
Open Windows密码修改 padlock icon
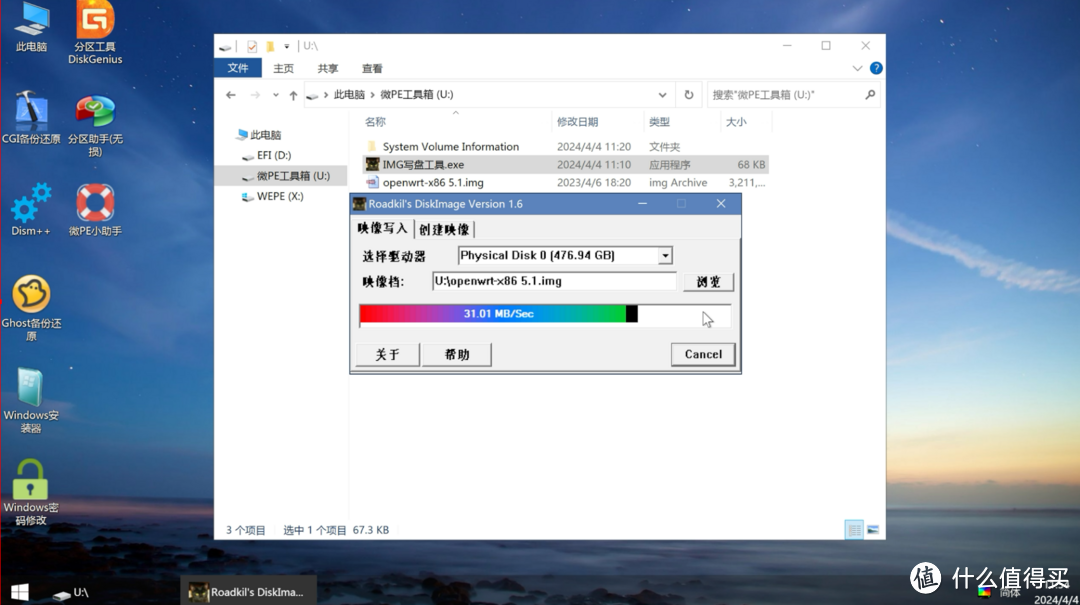(31, 492)
